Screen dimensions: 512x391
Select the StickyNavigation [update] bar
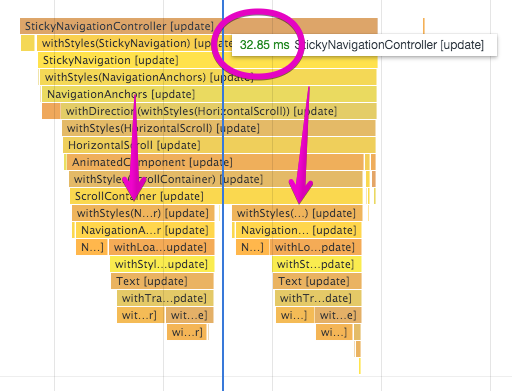point(207,60)
